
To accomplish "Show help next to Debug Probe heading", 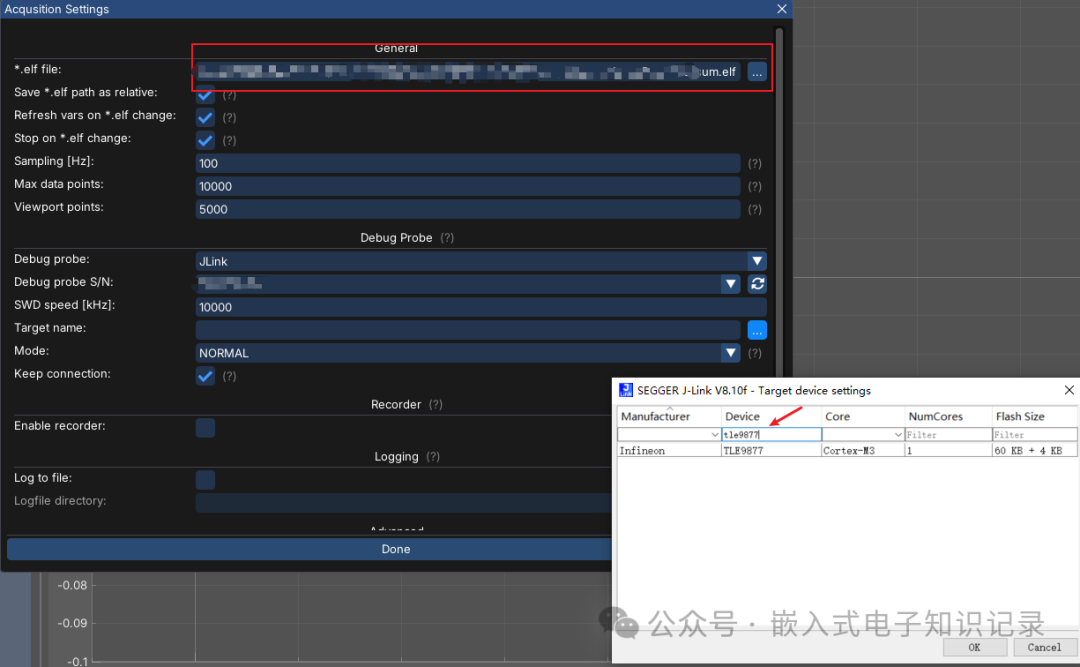I will (447, 238).
